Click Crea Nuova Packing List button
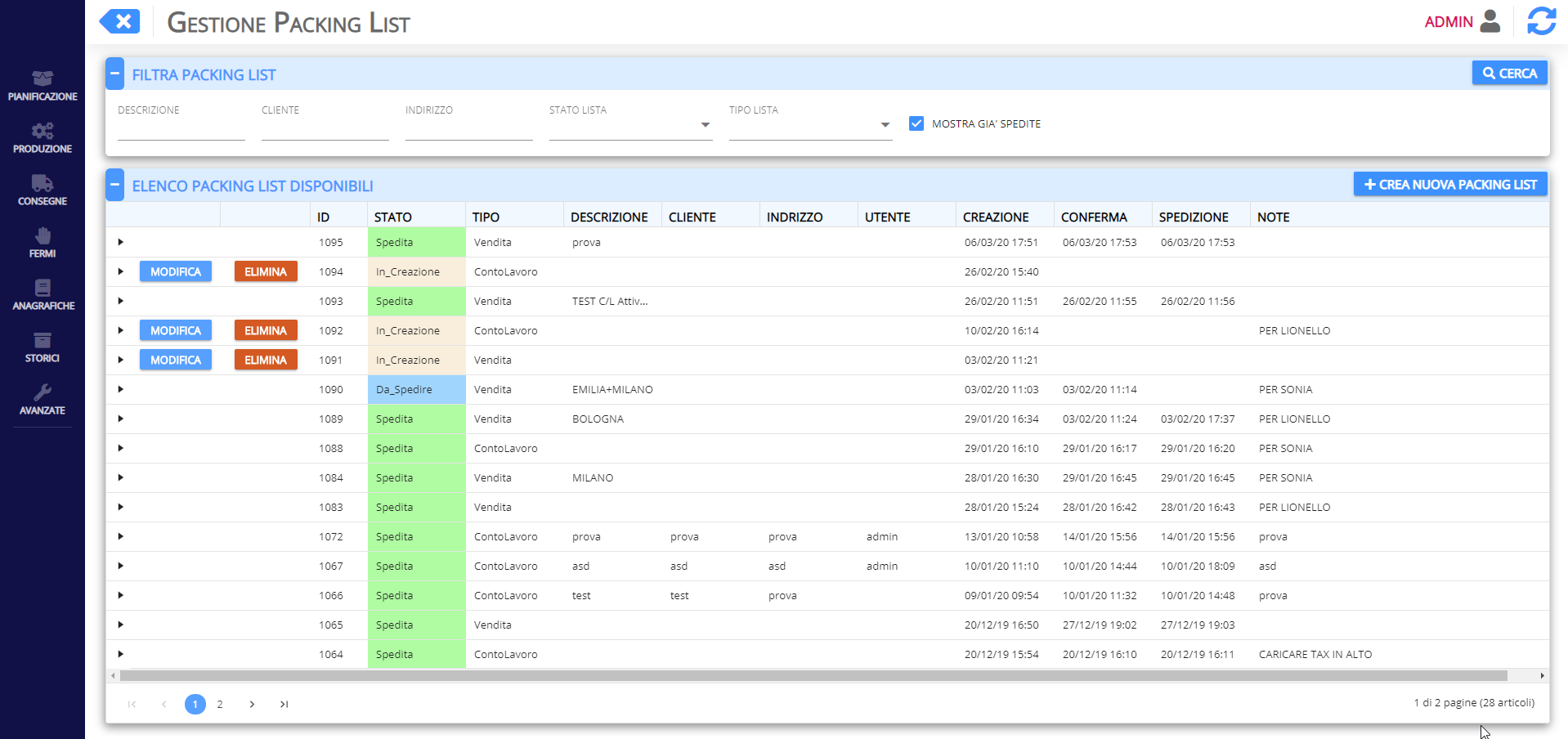This screenshot has height=739, width=1568. point(1450,184)
